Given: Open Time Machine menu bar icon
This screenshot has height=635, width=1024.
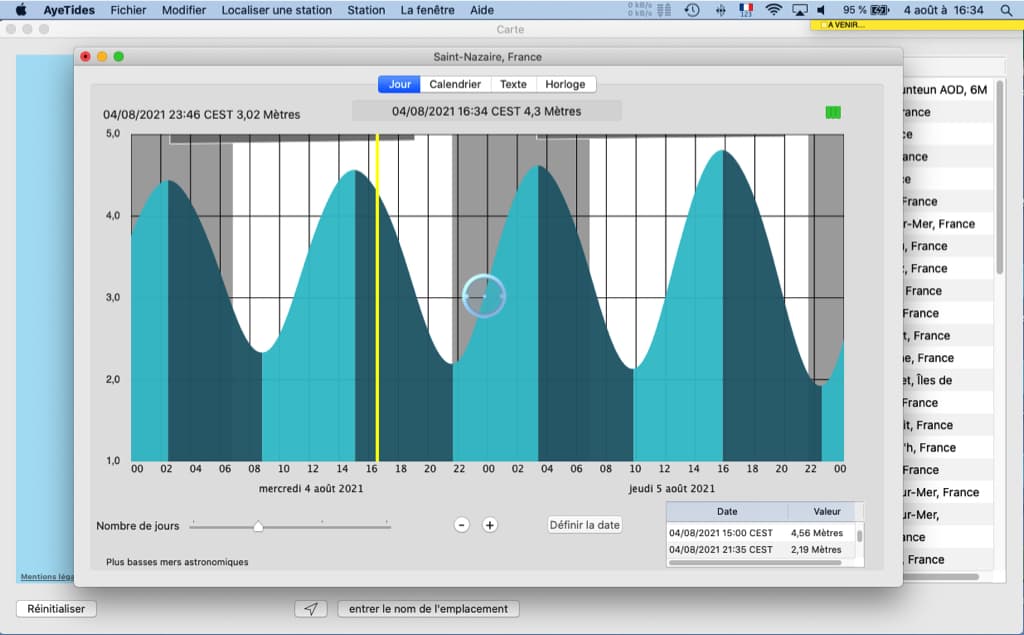Looking at the screenshot, I should [692, 10].
